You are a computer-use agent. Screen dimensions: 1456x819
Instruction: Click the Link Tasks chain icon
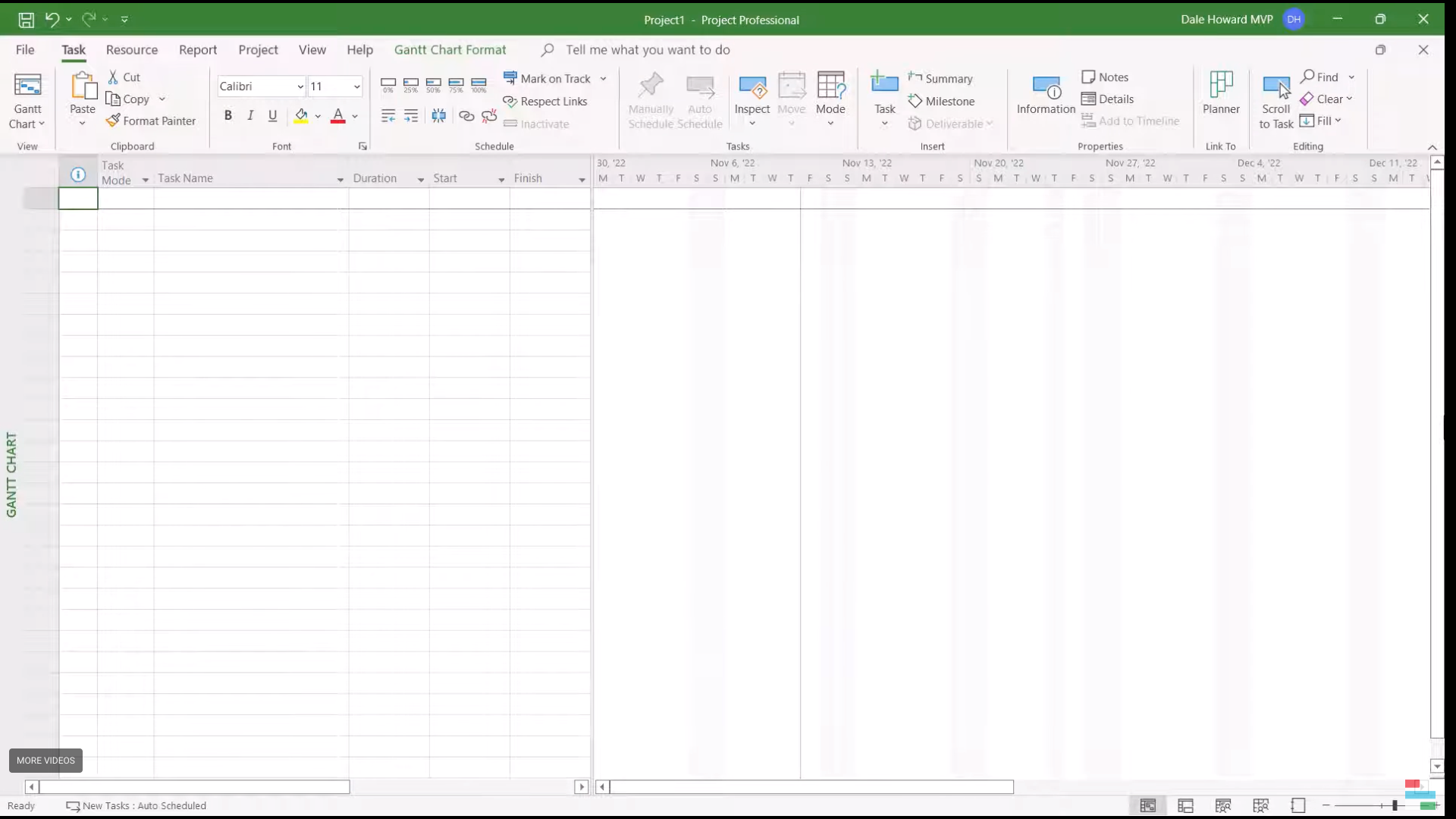466,116
